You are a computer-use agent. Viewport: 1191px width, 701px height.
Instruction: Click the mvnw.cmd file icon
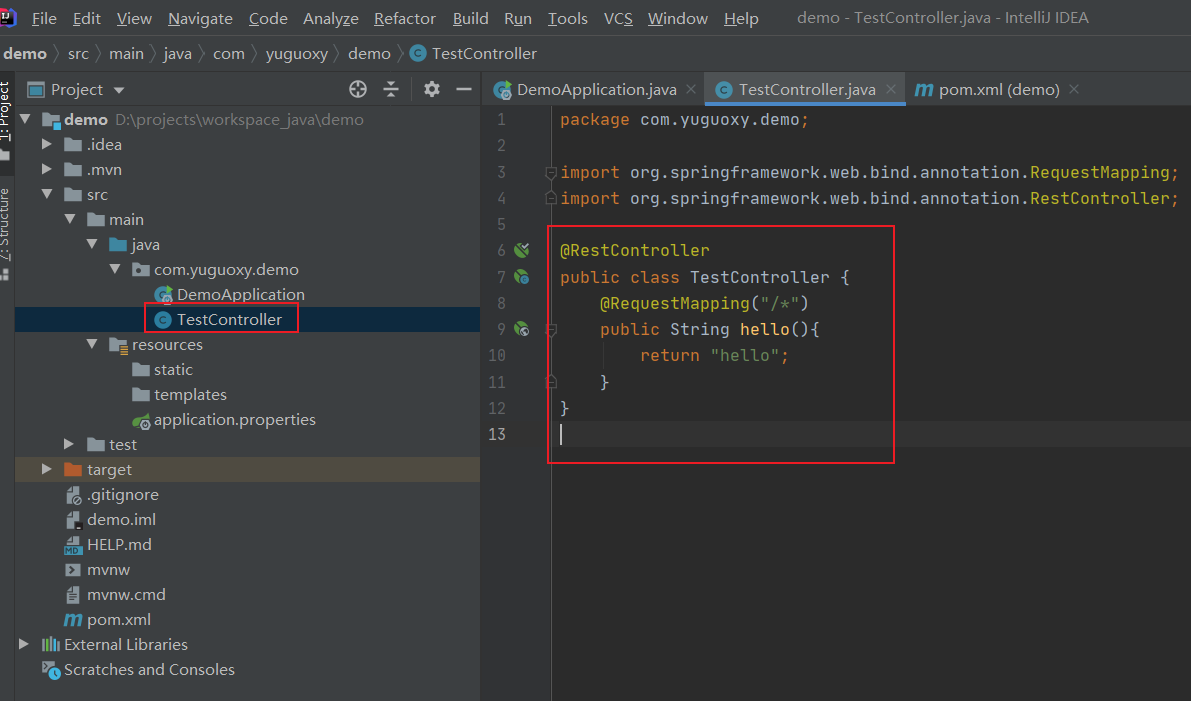pyautogui.click(x=73, y=595)
